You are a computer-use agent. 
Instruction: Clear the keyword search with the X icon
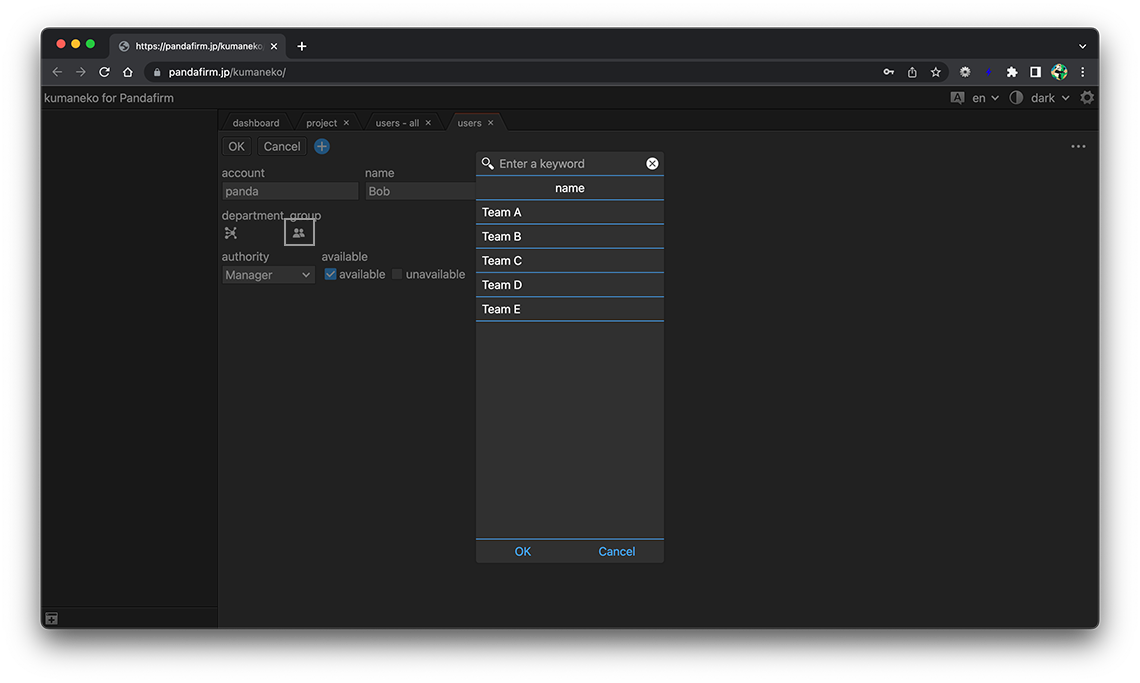pyautogui.click(x=652, y=164)
